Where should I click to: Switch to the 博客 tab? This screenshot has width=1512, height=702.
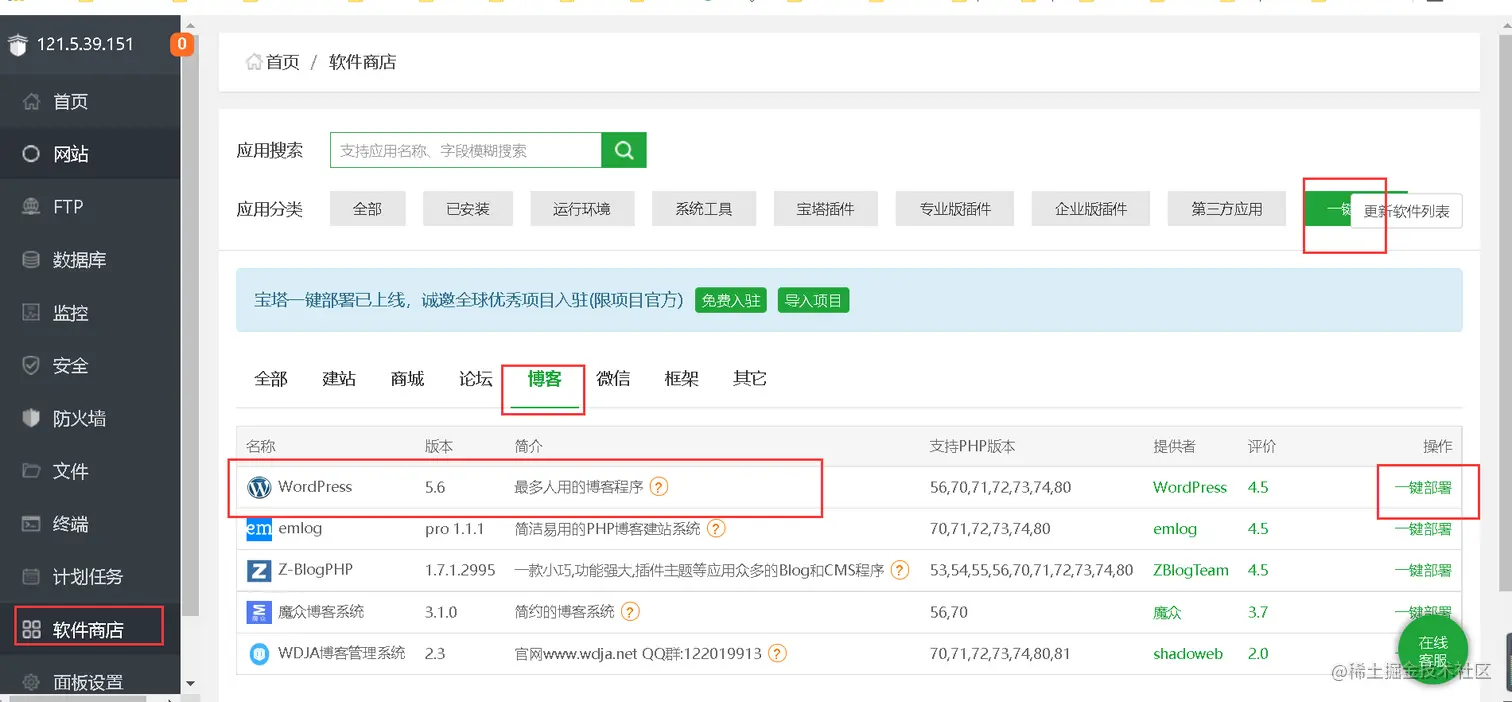point(545,379)
